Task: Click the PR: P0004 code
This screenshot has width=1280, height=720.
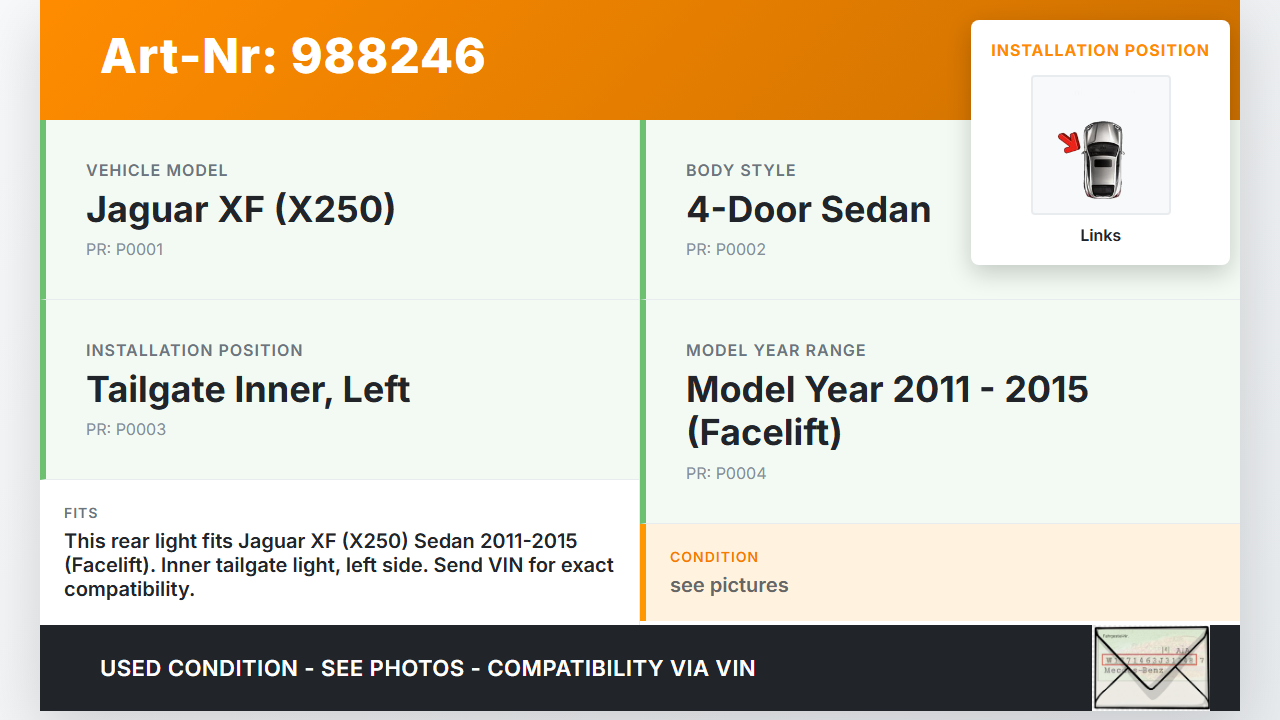Action: pos(726,473)
